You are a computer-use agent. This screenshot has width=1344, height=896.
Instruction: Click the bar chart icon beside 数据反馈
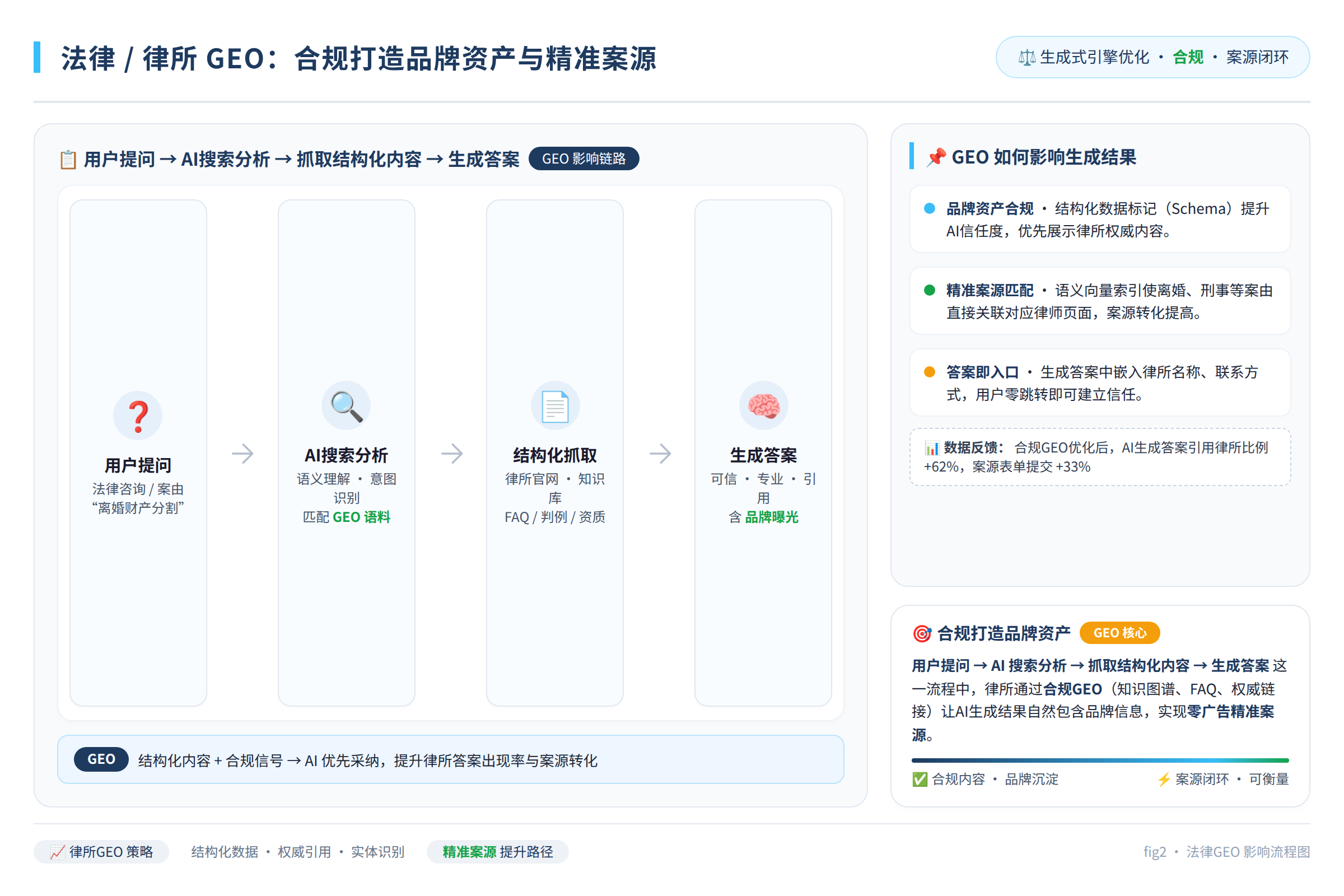[x=932, y=448]
